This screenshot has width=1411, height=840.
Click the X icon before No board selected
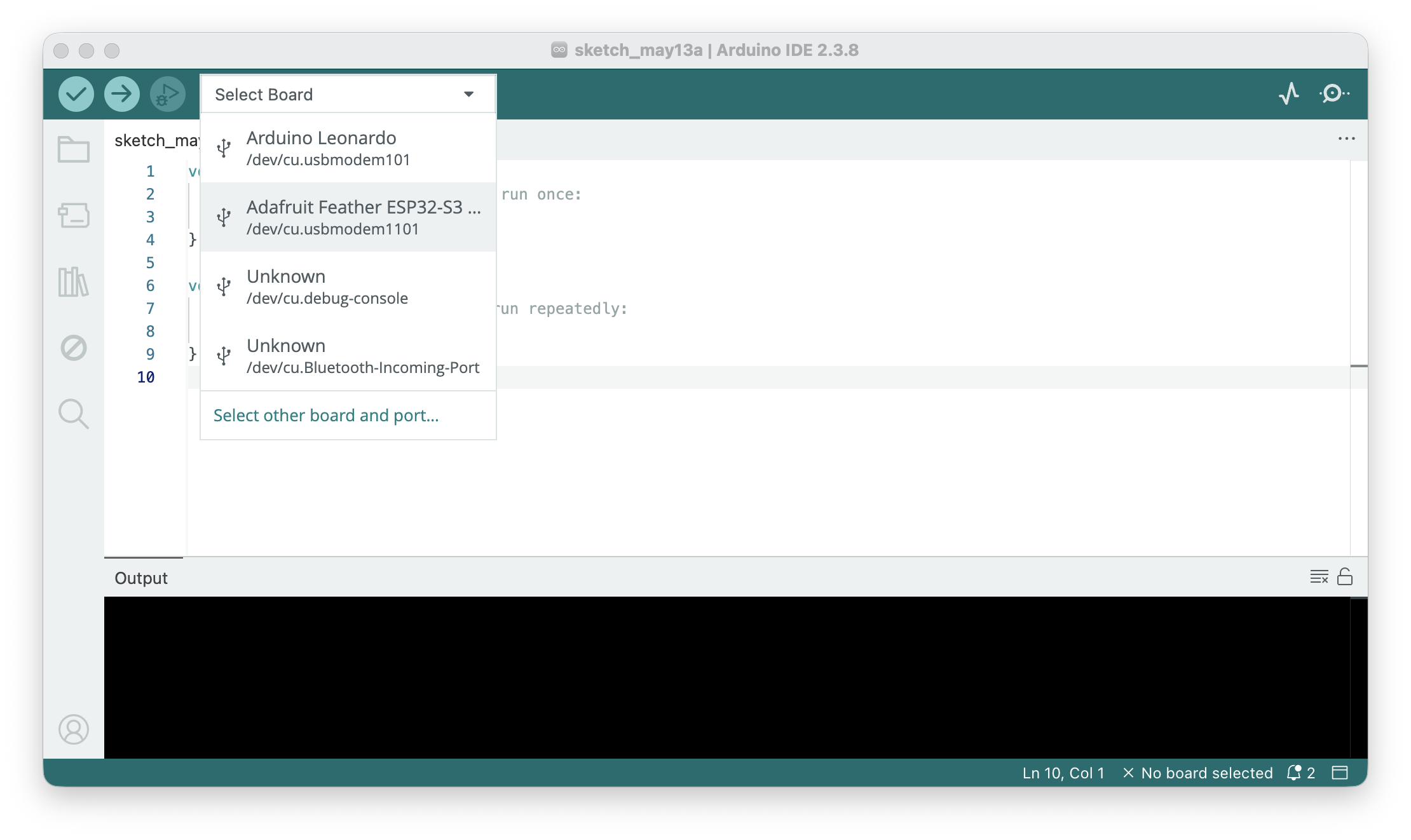click(x=1128, y=773)
